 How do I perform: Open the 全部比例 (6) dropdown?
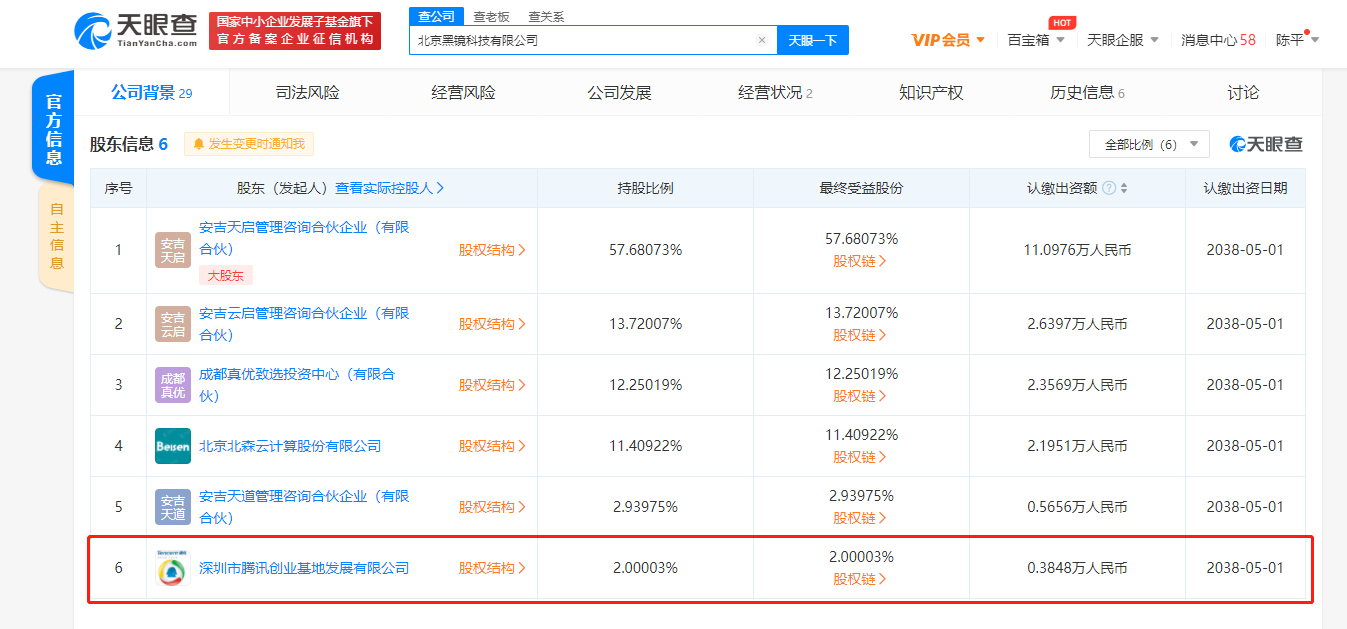point(1149,144)
